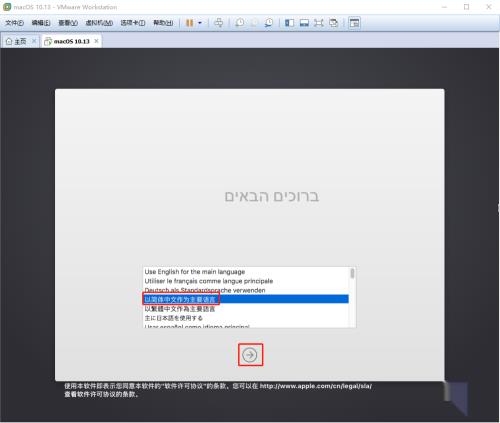Take a snapshot of the VM
The height and width of the screenshot is (423, 500).
click(x=239, y=23)
